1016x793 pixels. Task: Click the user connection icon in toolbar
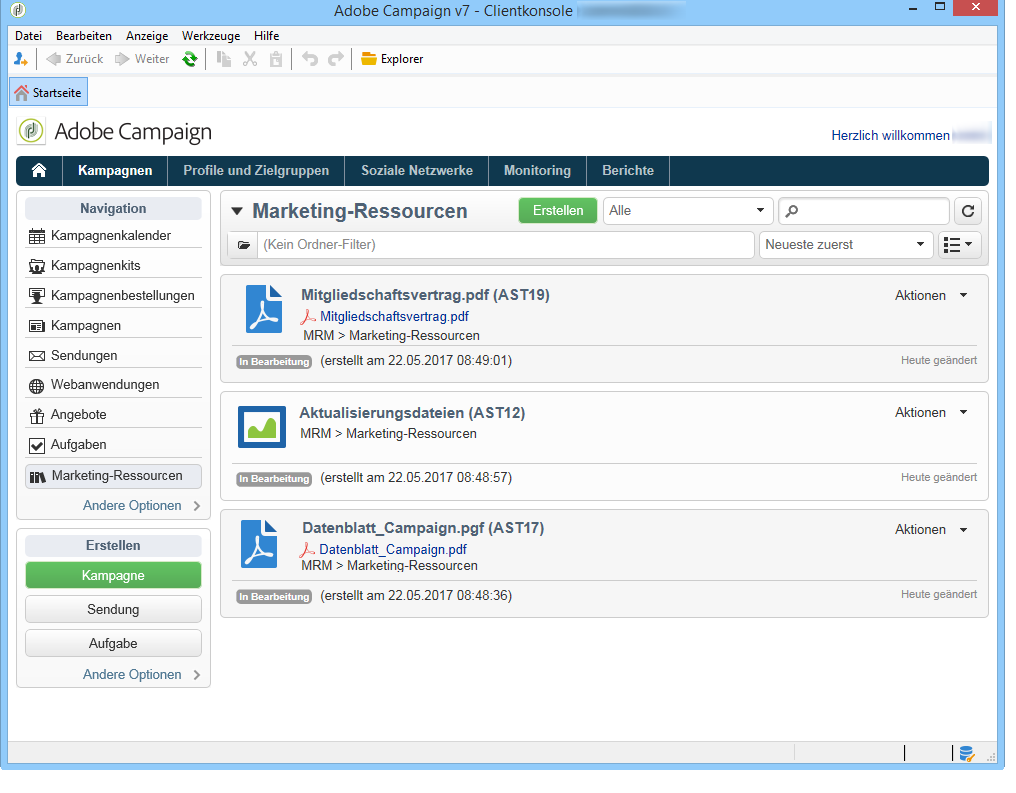[x=20, y=59]
